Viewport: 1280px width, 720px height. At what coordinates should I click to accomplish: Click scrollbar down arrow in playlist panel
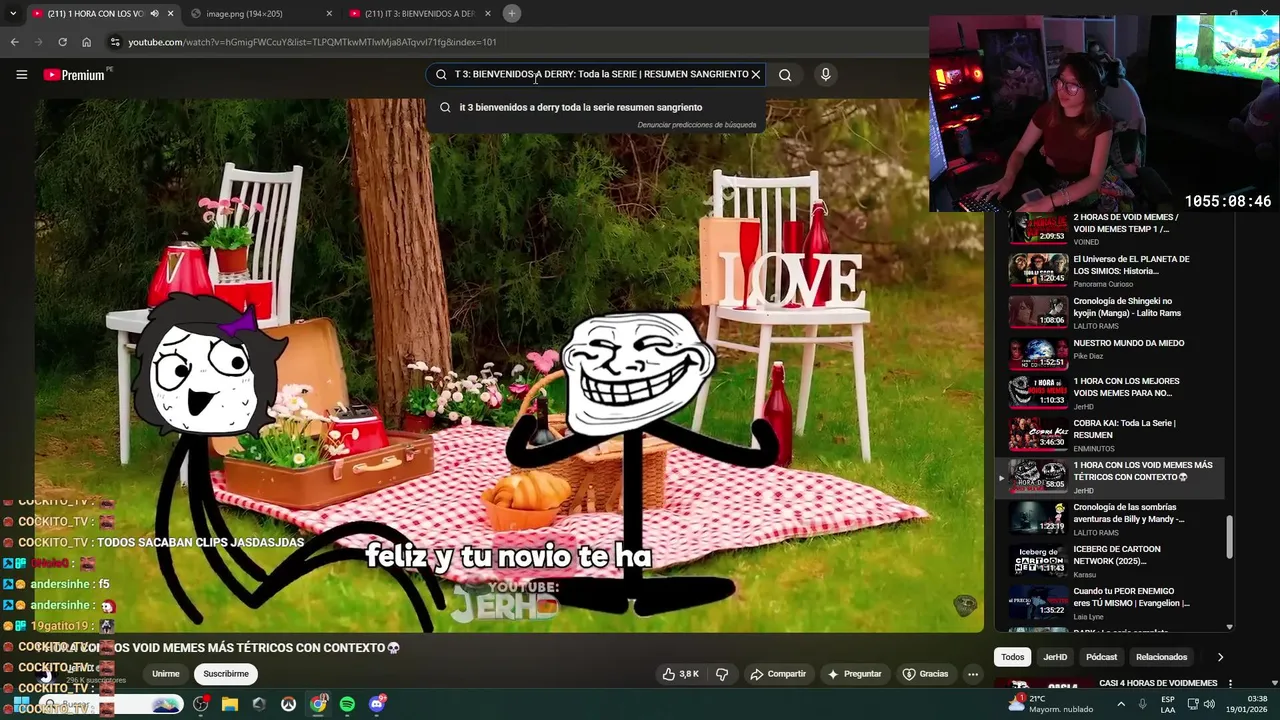(1229, 627)
